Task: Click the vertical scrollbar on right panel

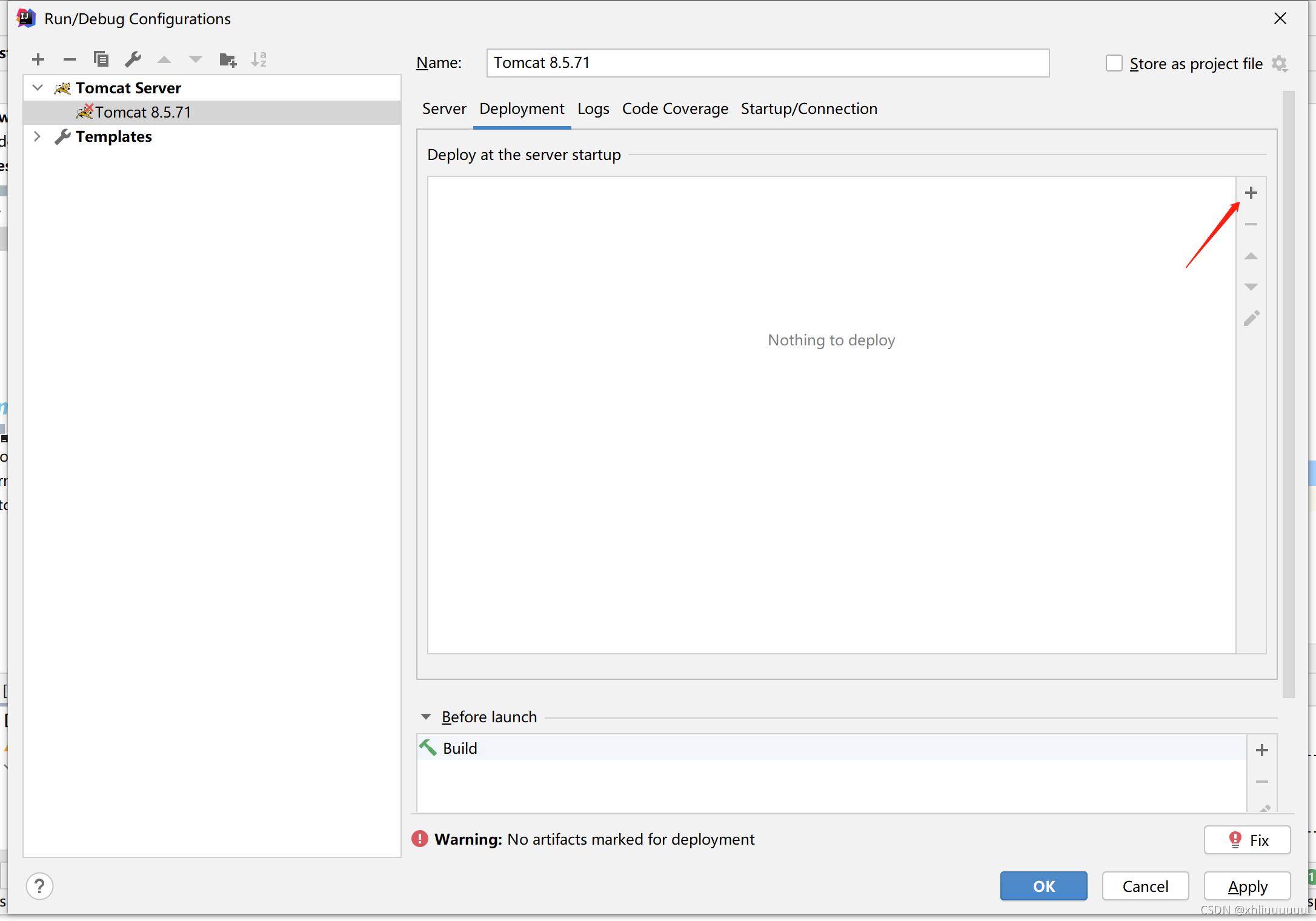Action: 1288,394
